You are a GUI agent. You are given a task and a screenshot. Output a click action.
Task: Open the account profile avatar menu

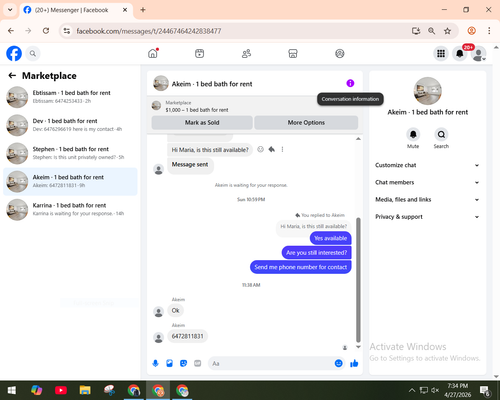tap(478, 53)
